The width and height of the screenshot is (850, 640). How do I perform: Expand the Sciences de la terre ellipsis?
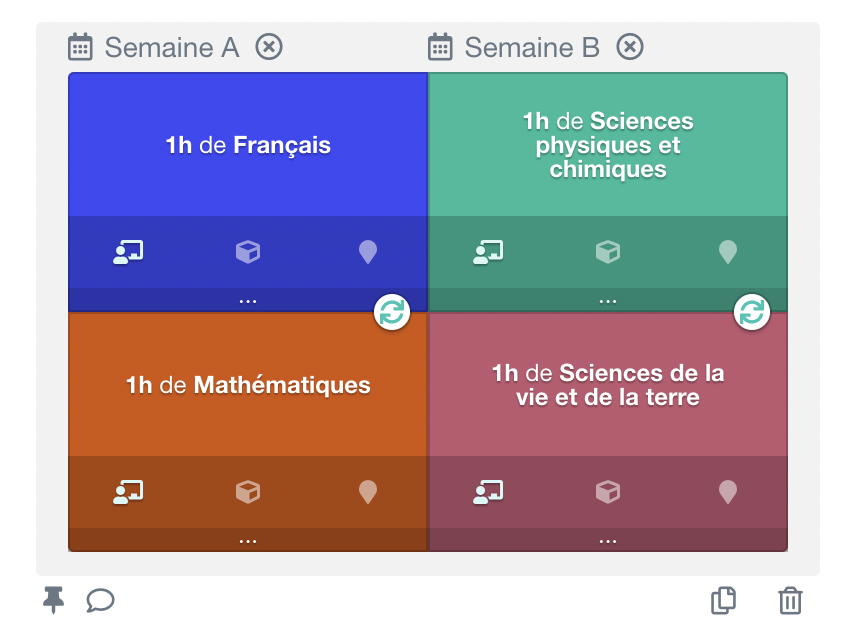(607, 539)
